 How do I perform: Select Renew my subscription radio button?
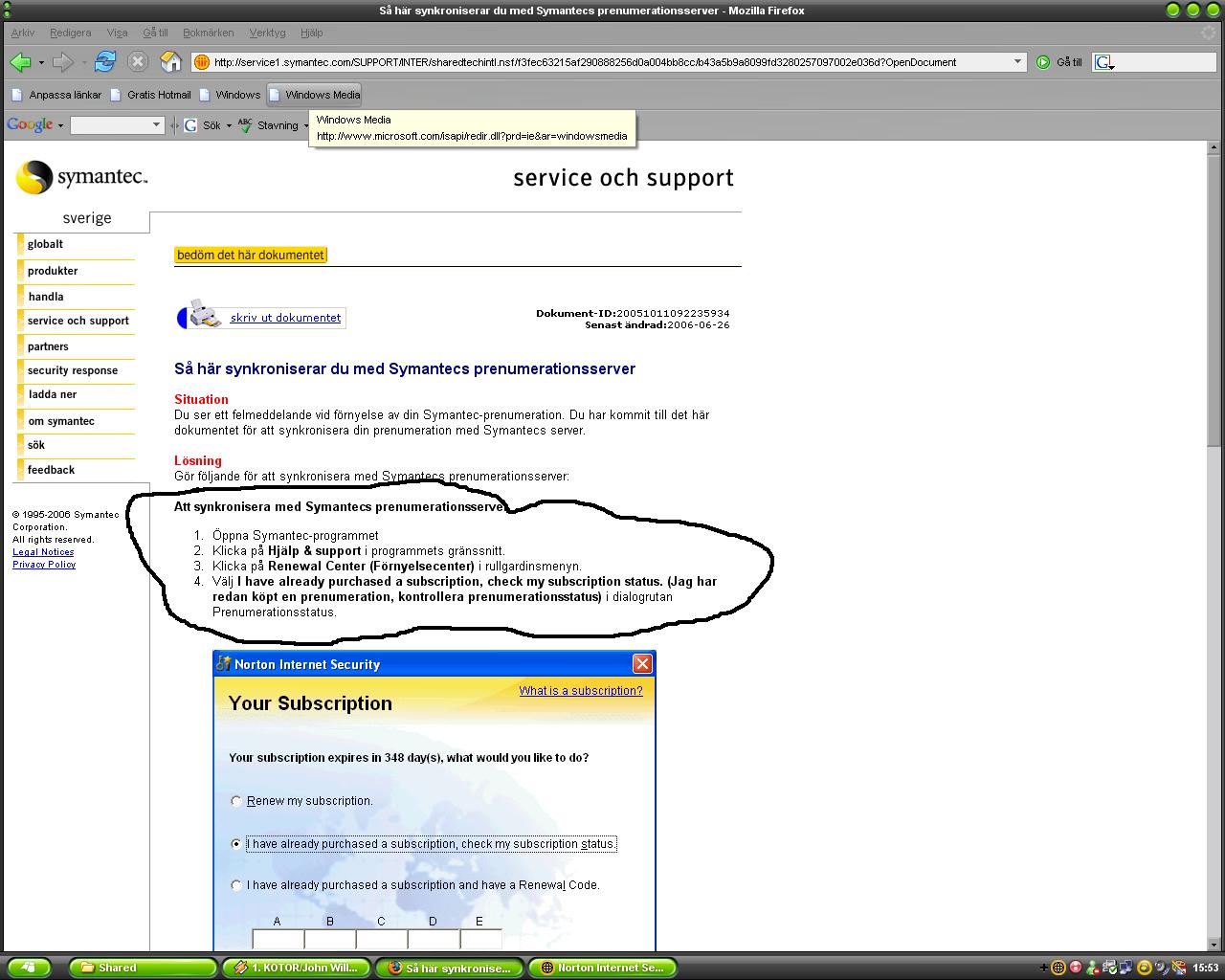tap(236, 801)
